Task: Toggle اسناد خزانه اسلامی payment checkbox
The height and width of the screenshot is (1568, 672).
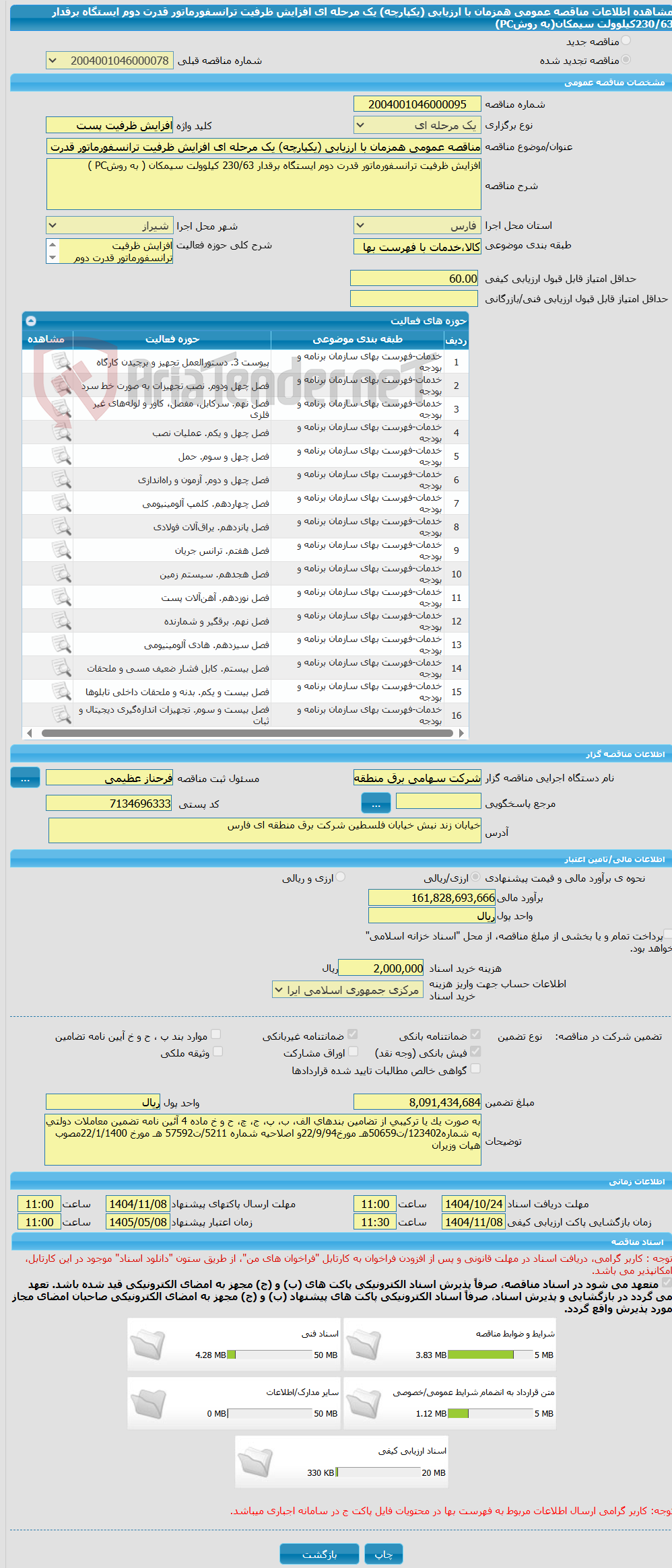Action: [x=667, y=935]
